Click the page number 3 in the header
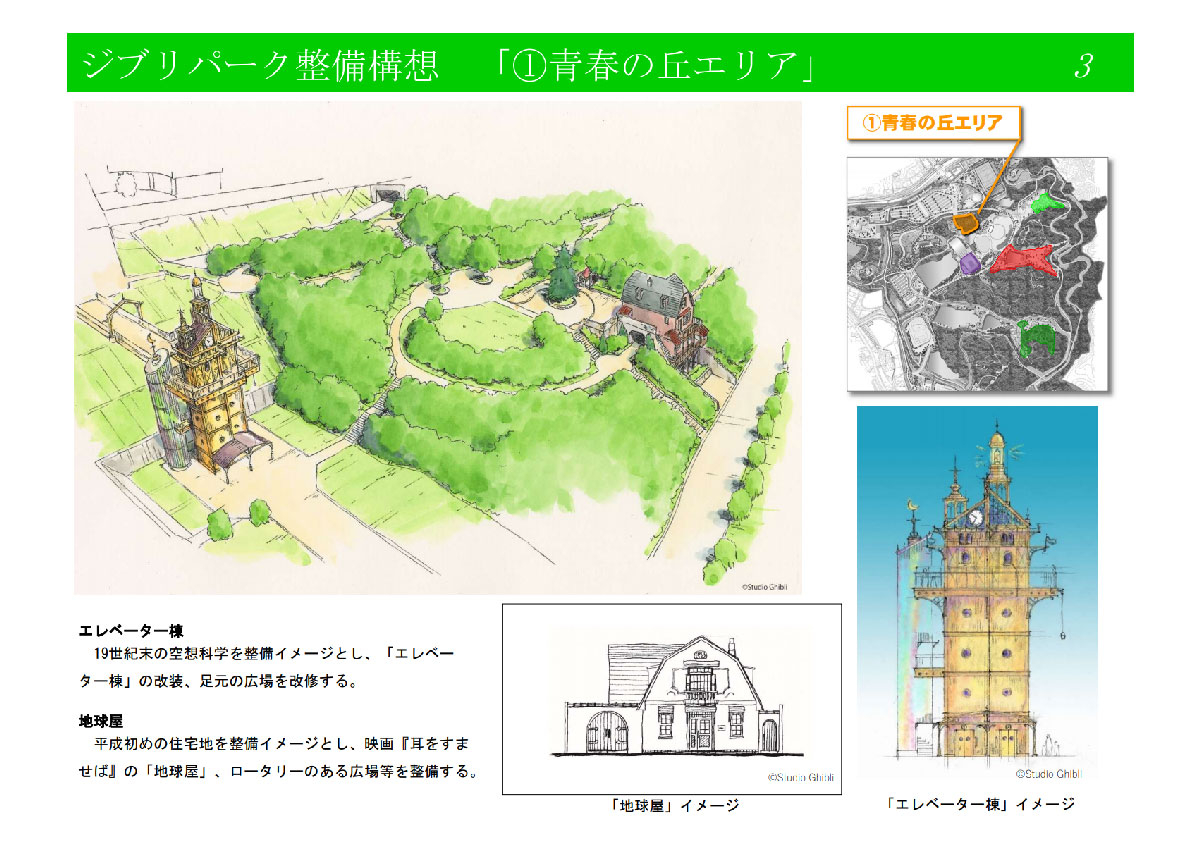 pos(1083,66)
